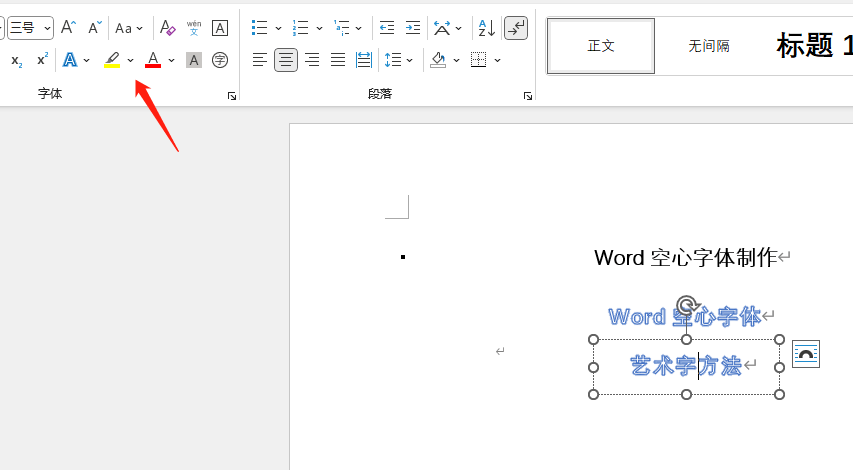This screenshot has height=470, width=853.
Task: Click top-left sizing handle of text box
Action: [x=594, y=339]
